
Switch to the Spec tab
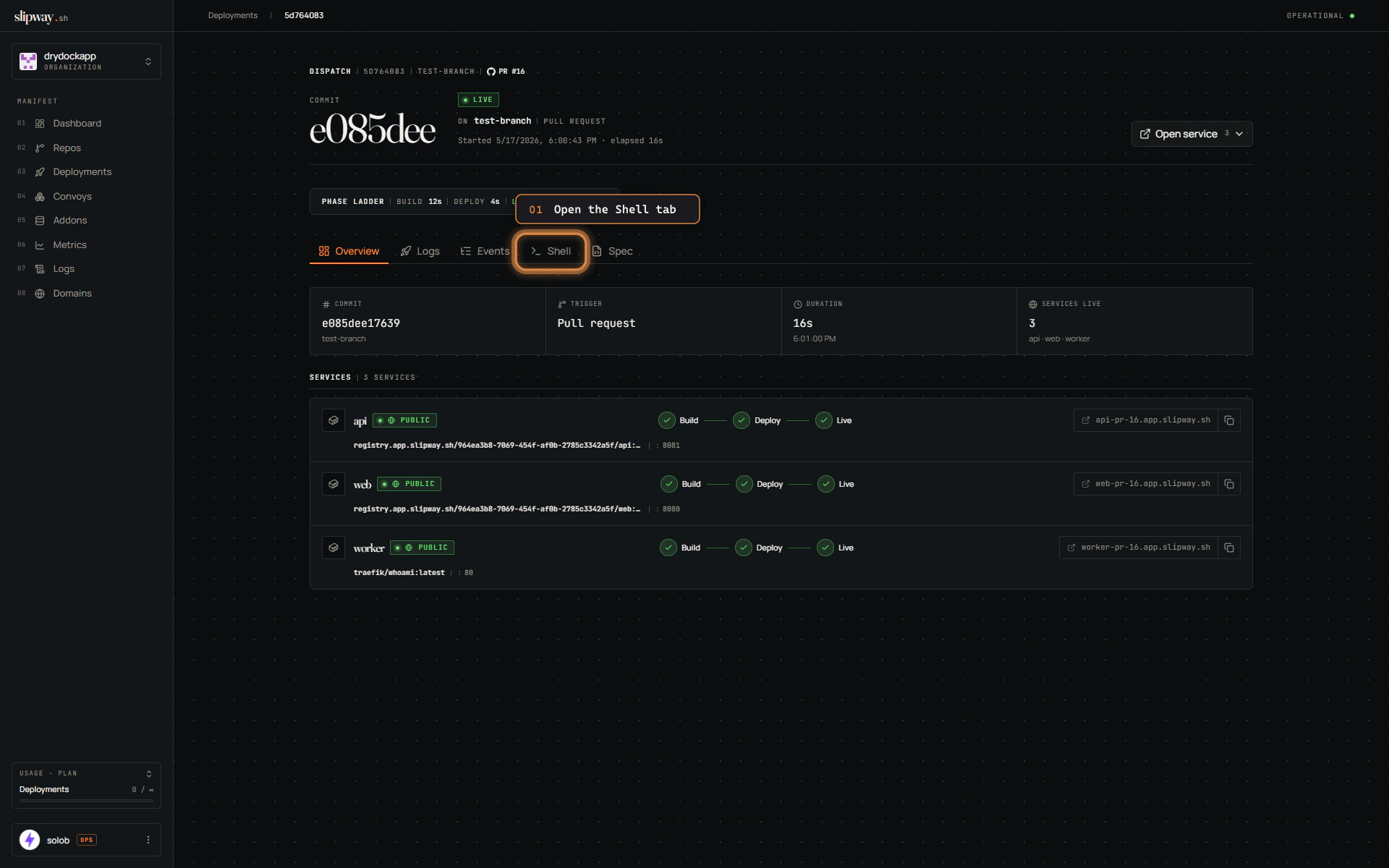(613, 251)
